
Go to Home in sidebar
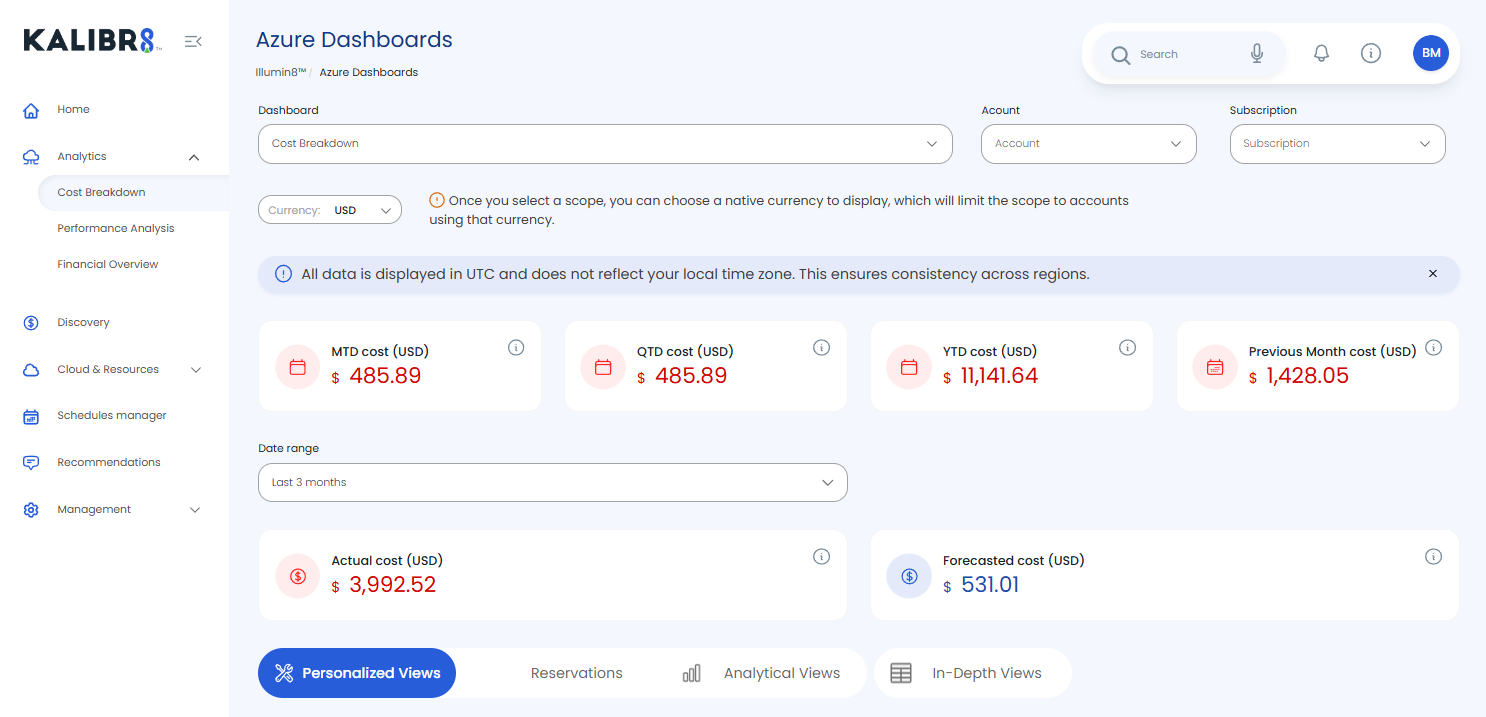pyautogui.click(x=73, y=110)
